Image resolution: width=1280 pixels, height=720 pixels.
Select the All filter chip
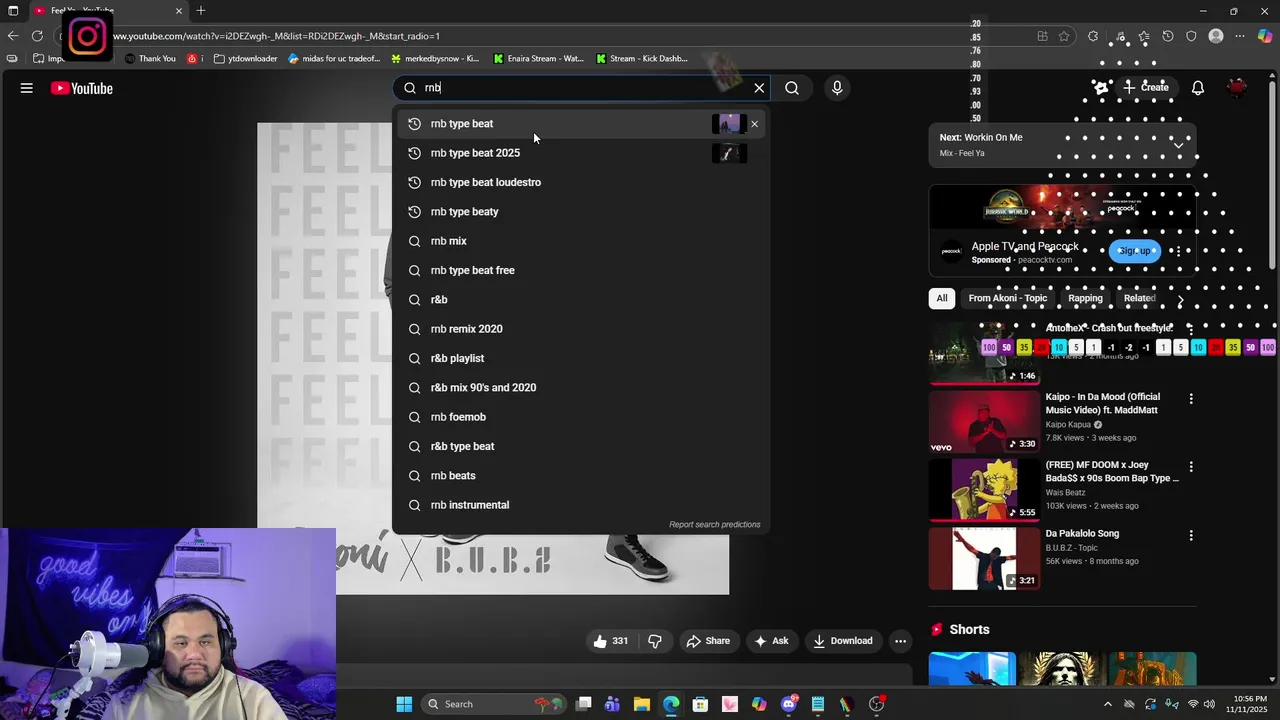942,298
